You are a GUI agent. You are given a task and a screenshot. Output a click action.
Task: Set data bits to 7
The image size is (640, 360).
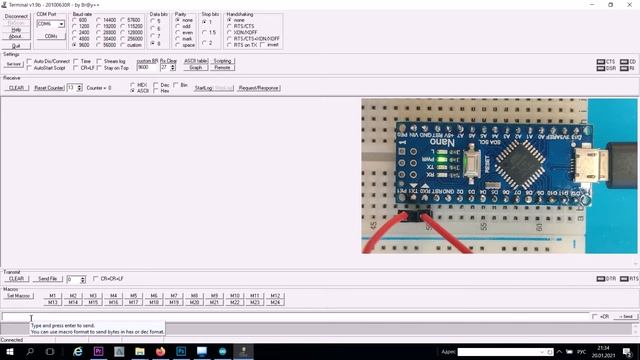coord(153,36)
